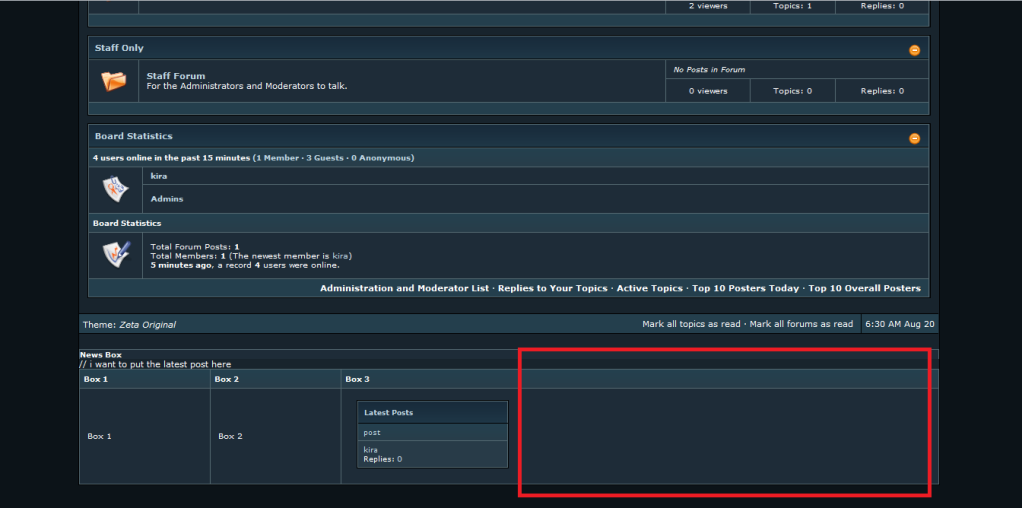Collapse the Staff Only category

pos(914,50)
